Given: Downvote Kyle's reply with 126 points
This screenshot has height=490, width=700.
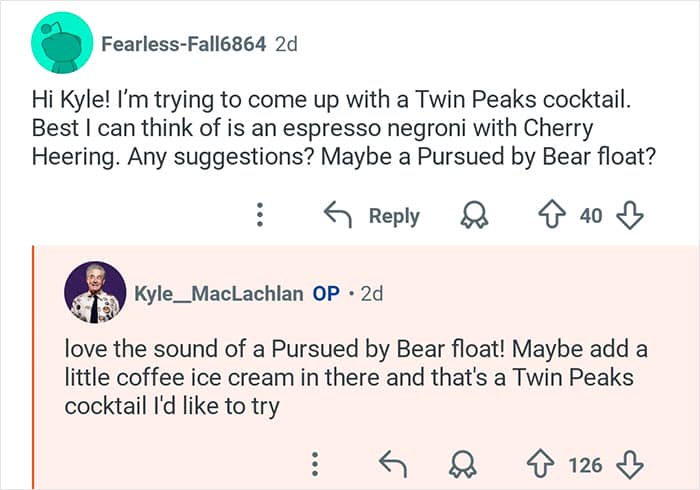Looking at the screenshot, I should (630, 464).
